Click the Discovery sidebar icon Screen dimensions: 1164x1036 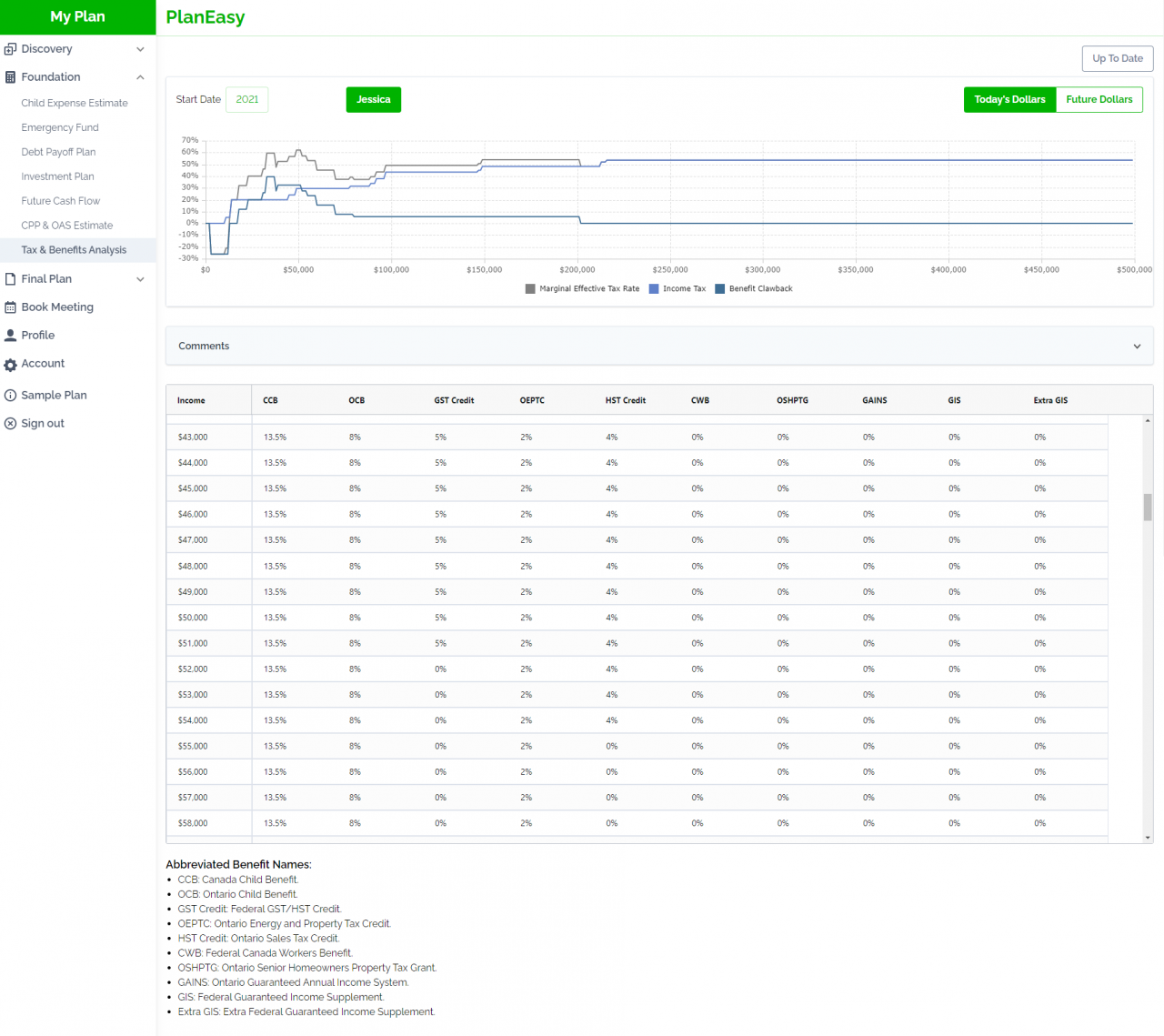point(11,49)
